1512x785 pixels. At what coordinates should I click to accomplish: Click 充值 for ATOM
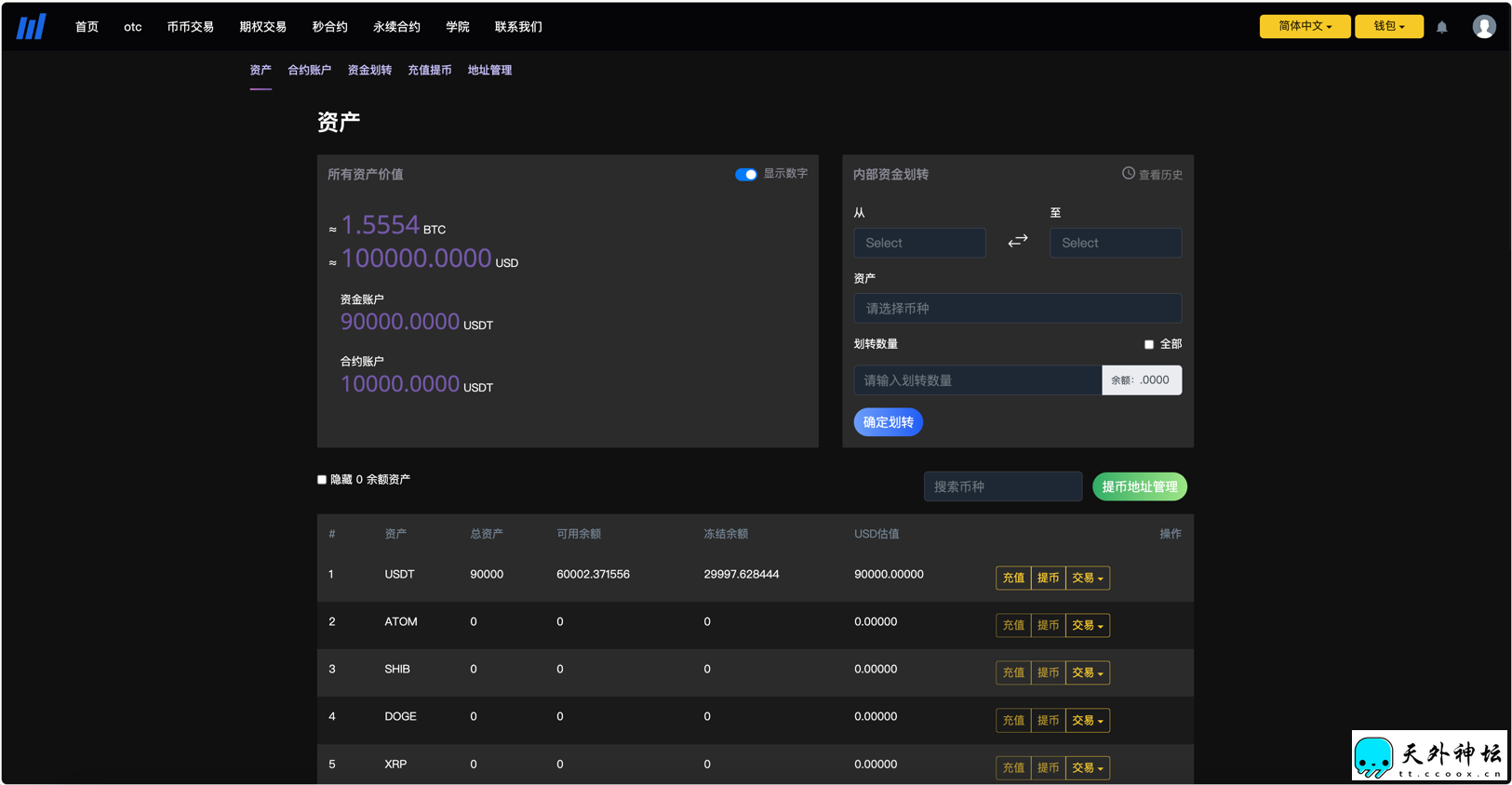(1013, 625)
